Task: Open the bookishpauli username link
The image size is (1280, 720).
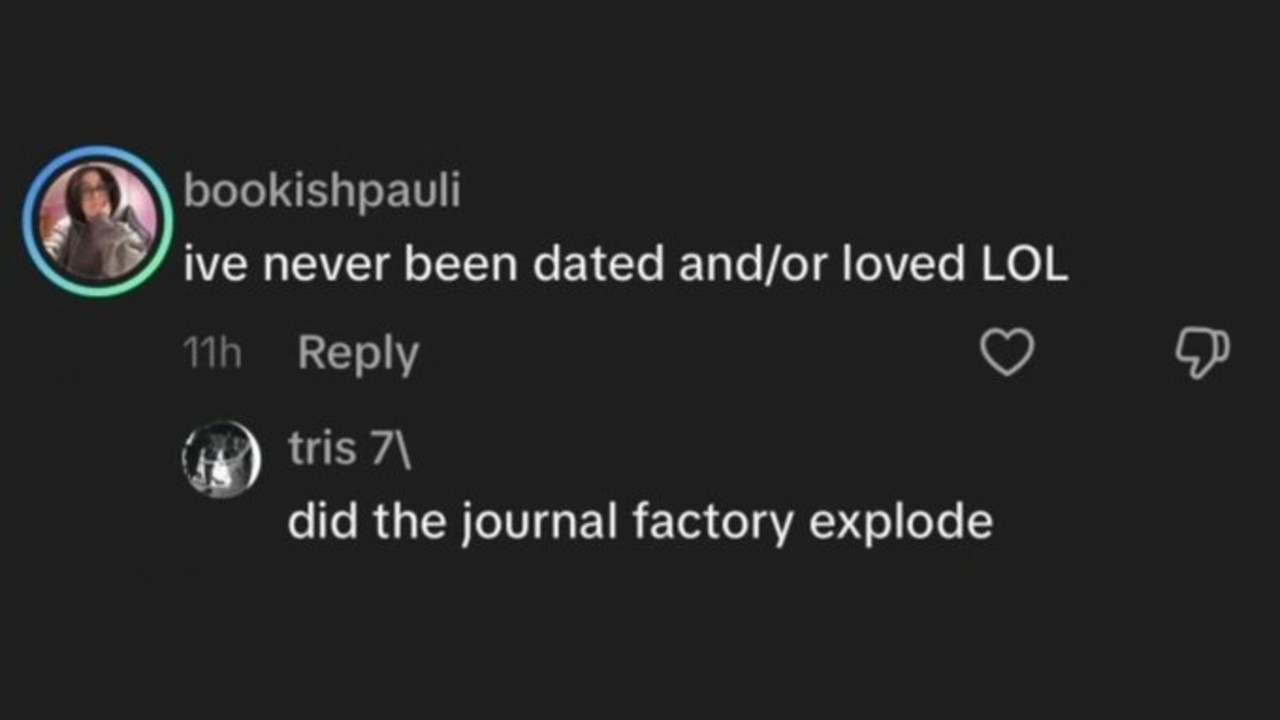Action: (322, 191)
